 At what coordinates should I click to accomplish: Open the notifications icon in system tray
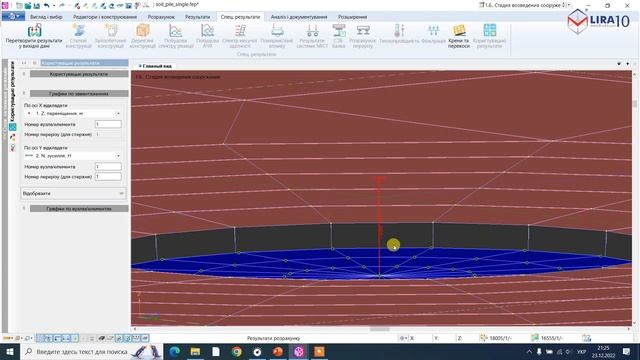[x=626, y=351]
